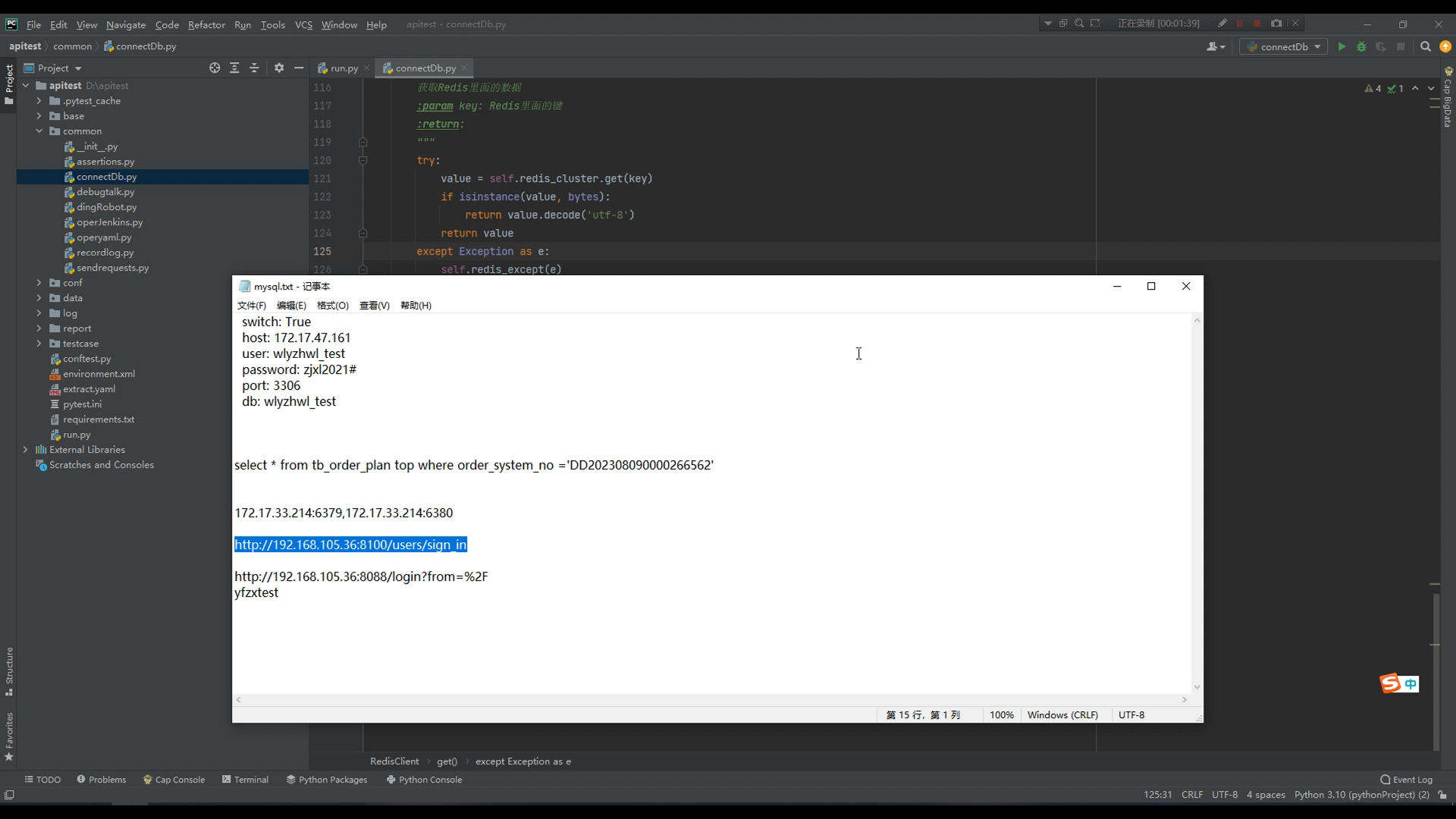Click the Stop square icon in toolbar
Viewport: 1456px width, 819px height.
coord(1401,46)
